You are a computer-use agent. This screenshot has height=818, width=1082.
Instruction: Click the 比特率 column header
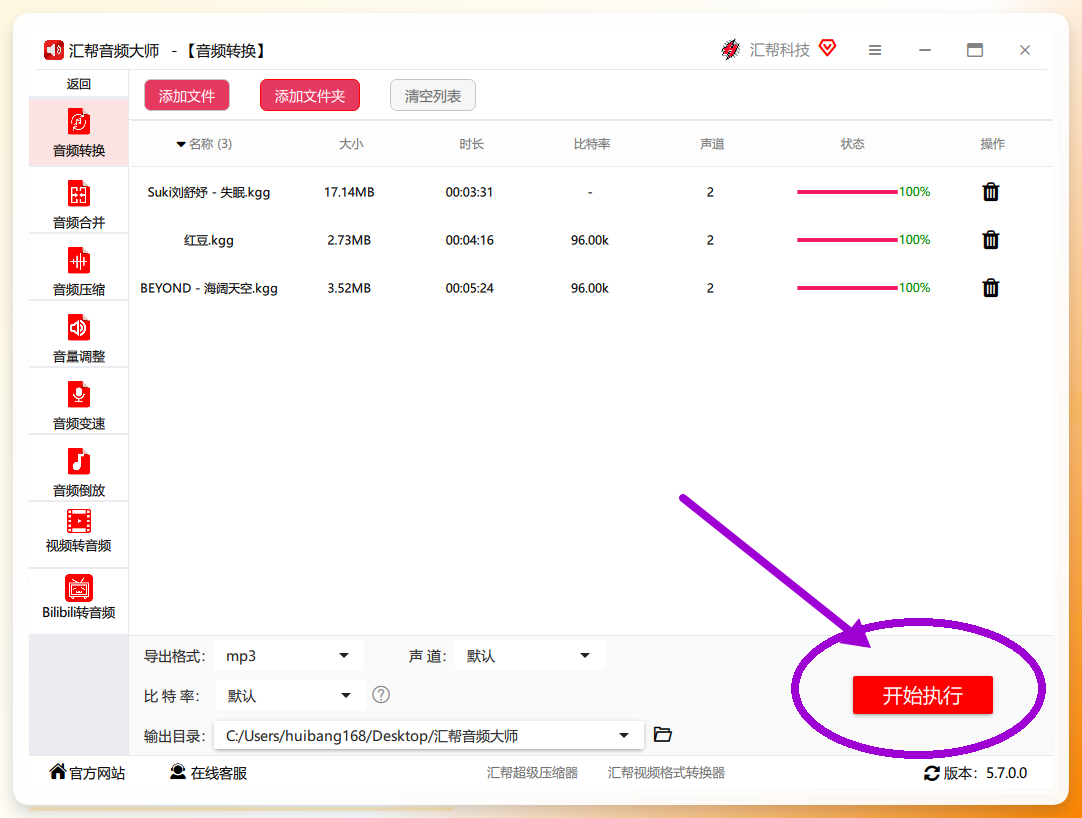591,144
